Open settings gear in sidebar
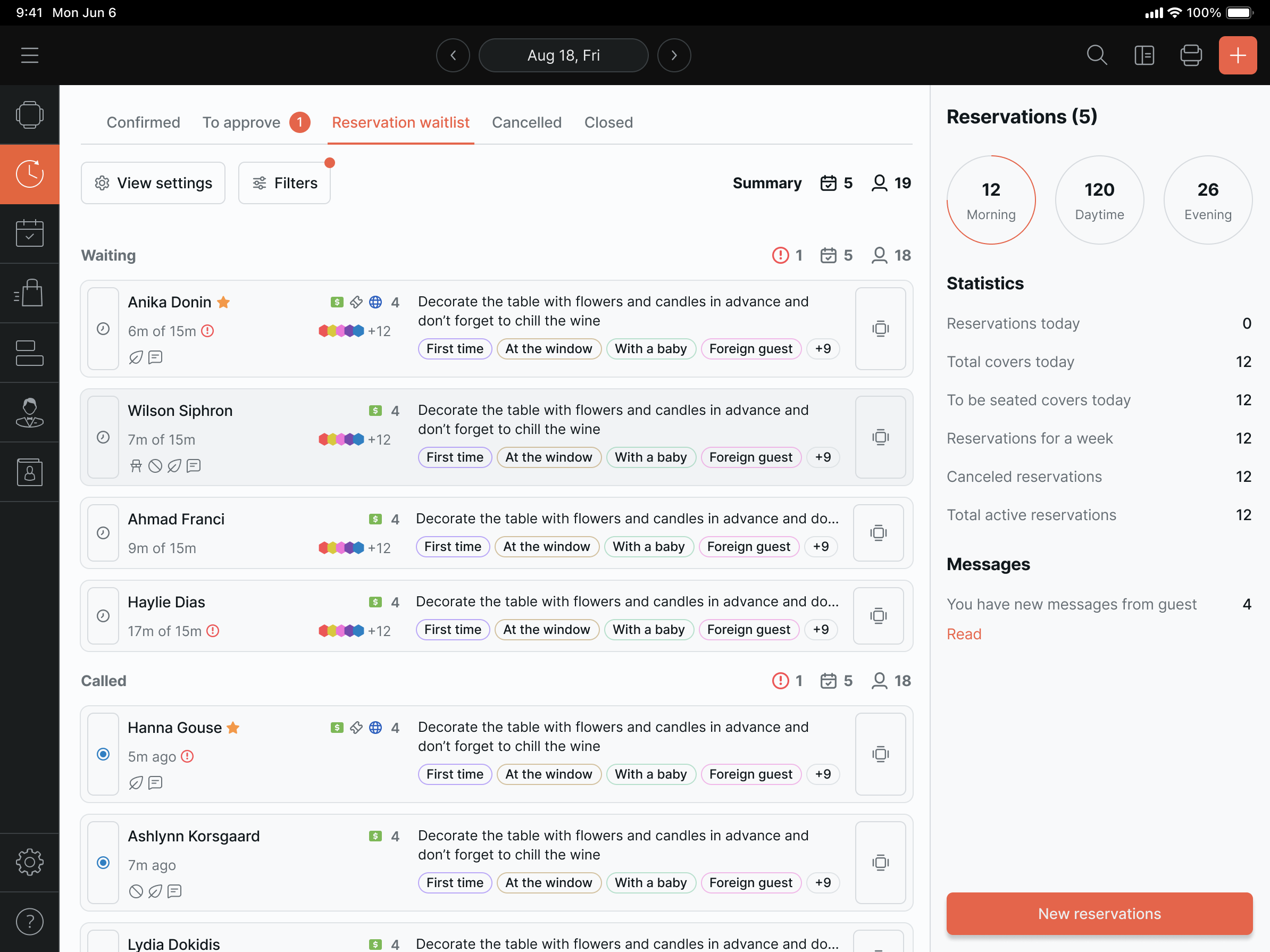Viewport: 1270px width, 952px height. coord(30,862)
